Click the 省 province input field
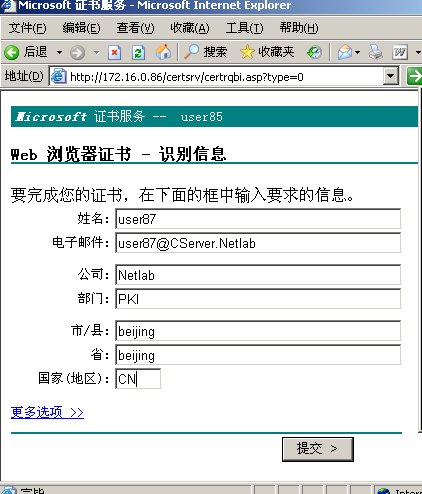Image resolution: width=422 pixels, height=494 pixels. pos(258,355)
